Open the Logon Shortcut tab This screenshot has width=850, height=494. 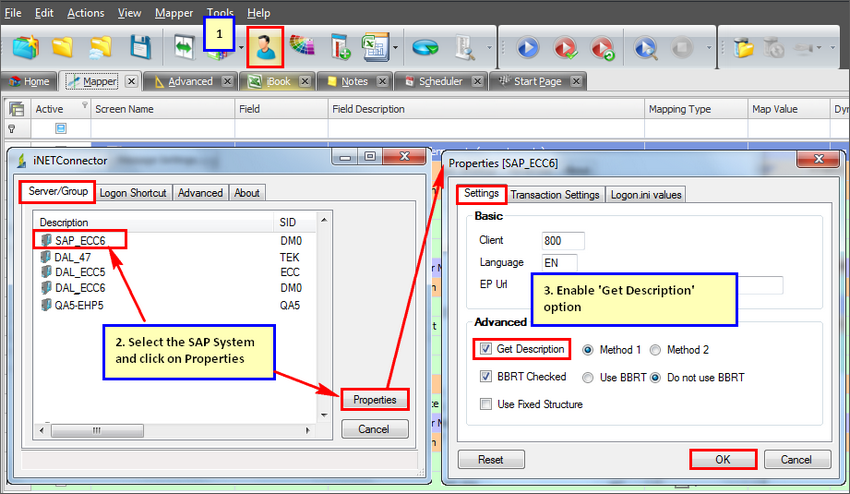click(x=134, y=193)
